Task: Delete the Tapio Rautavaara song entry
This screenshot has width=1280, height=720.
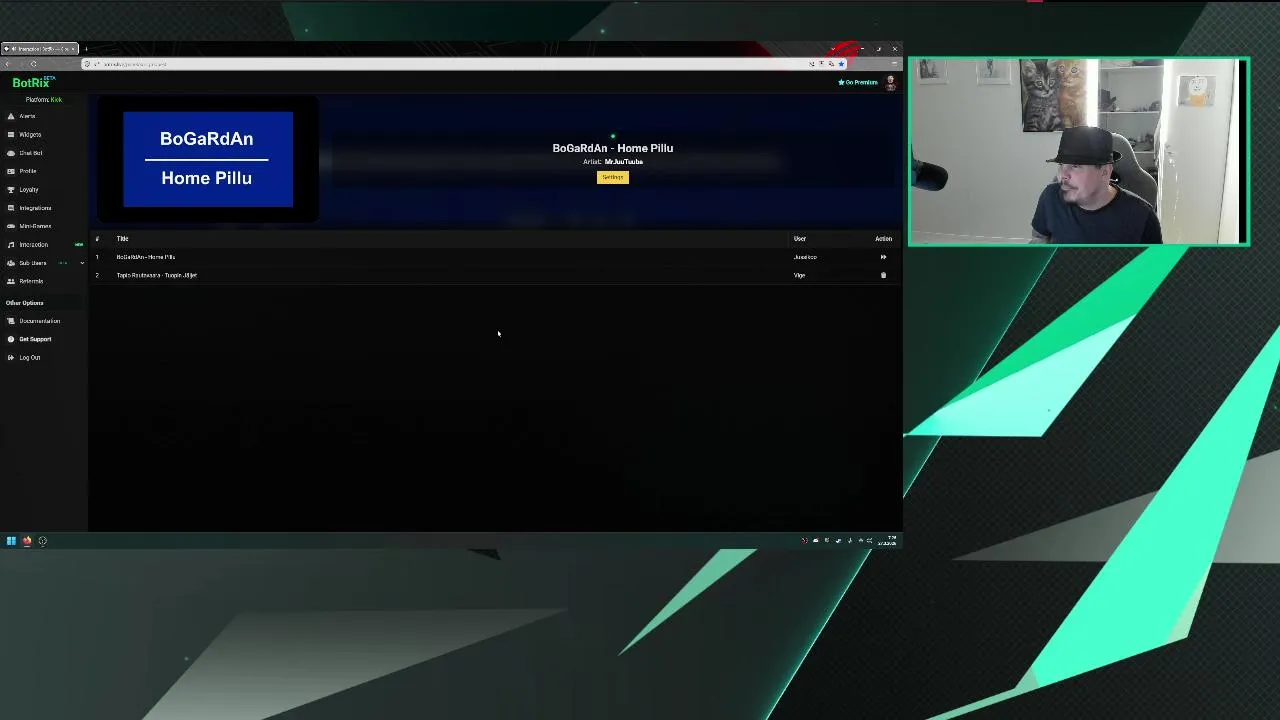Action: tap(883, 275)
